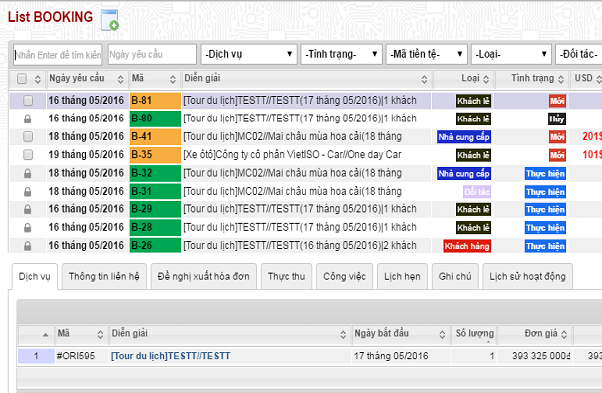
Task: Click lock icon on row B-29
Action: pyautogui.click(x=28, y=210)
